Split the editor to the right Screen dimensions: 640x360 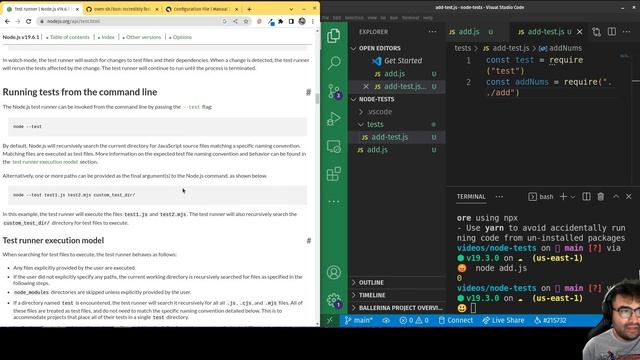[611, 31]
